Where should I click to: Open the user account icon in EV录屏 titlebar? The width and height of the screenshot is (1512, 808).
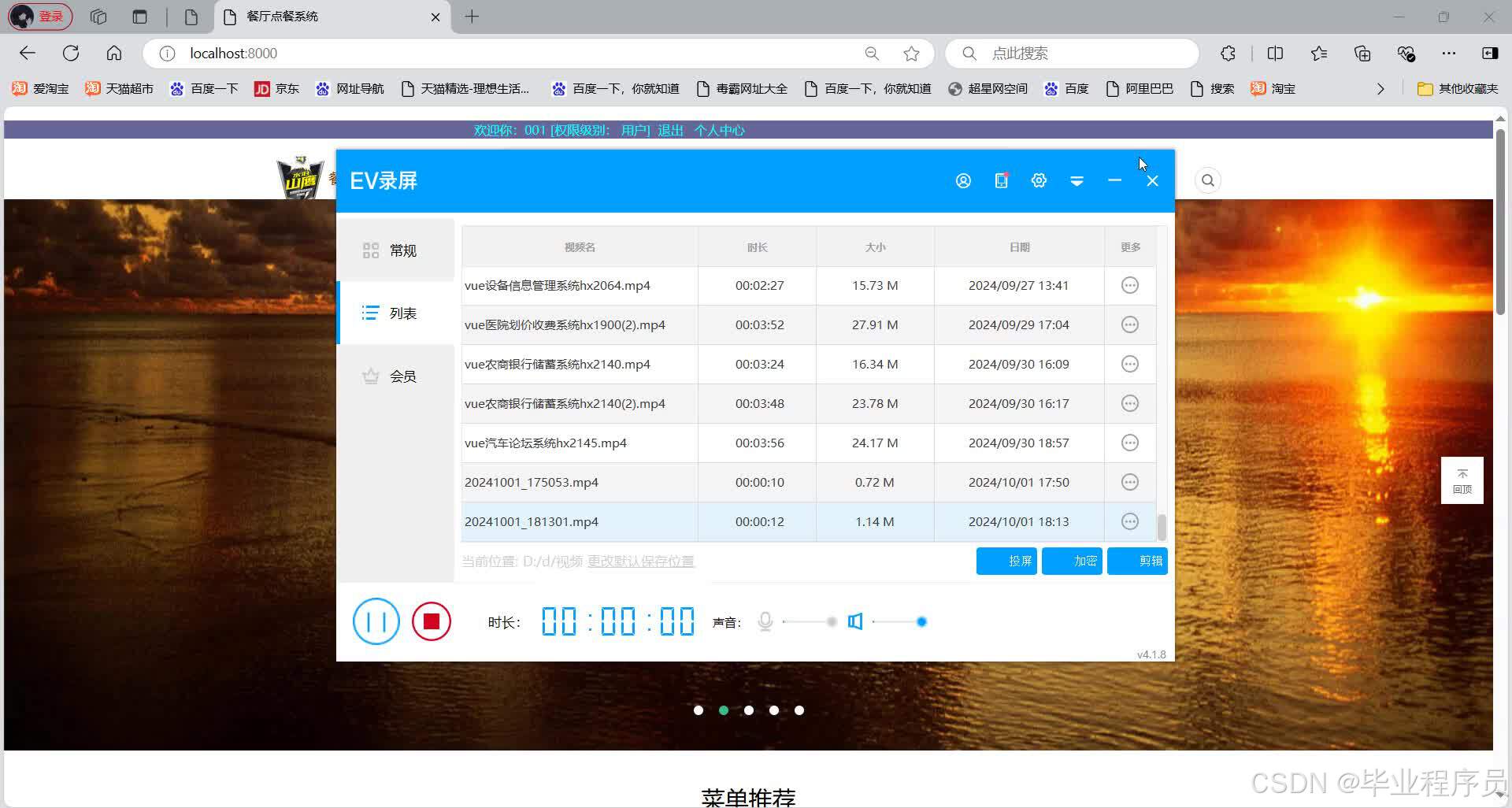[x=963, y=180]
